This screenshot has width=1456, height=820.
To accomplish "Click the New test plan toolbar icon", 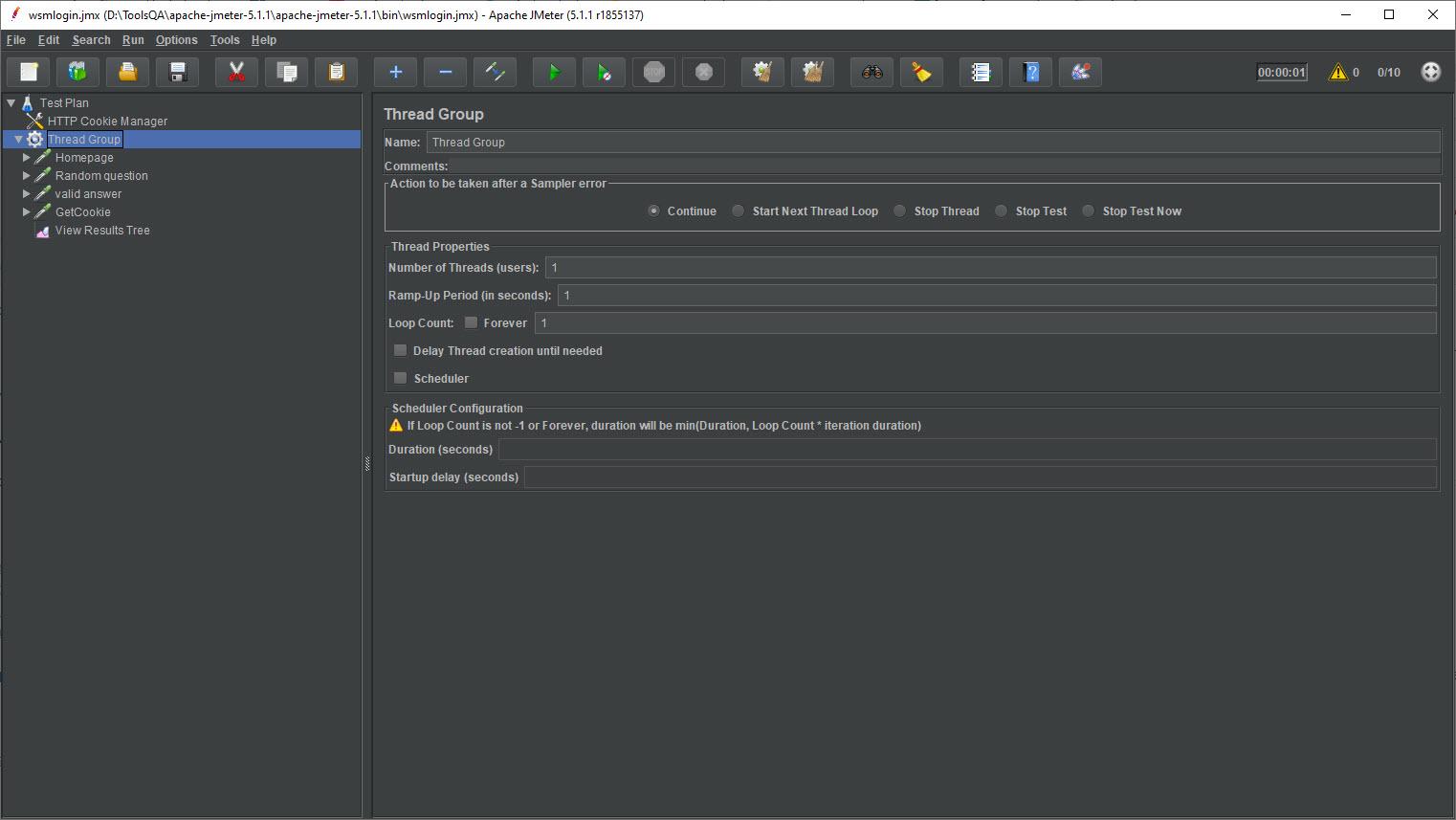I will (29, 72).
